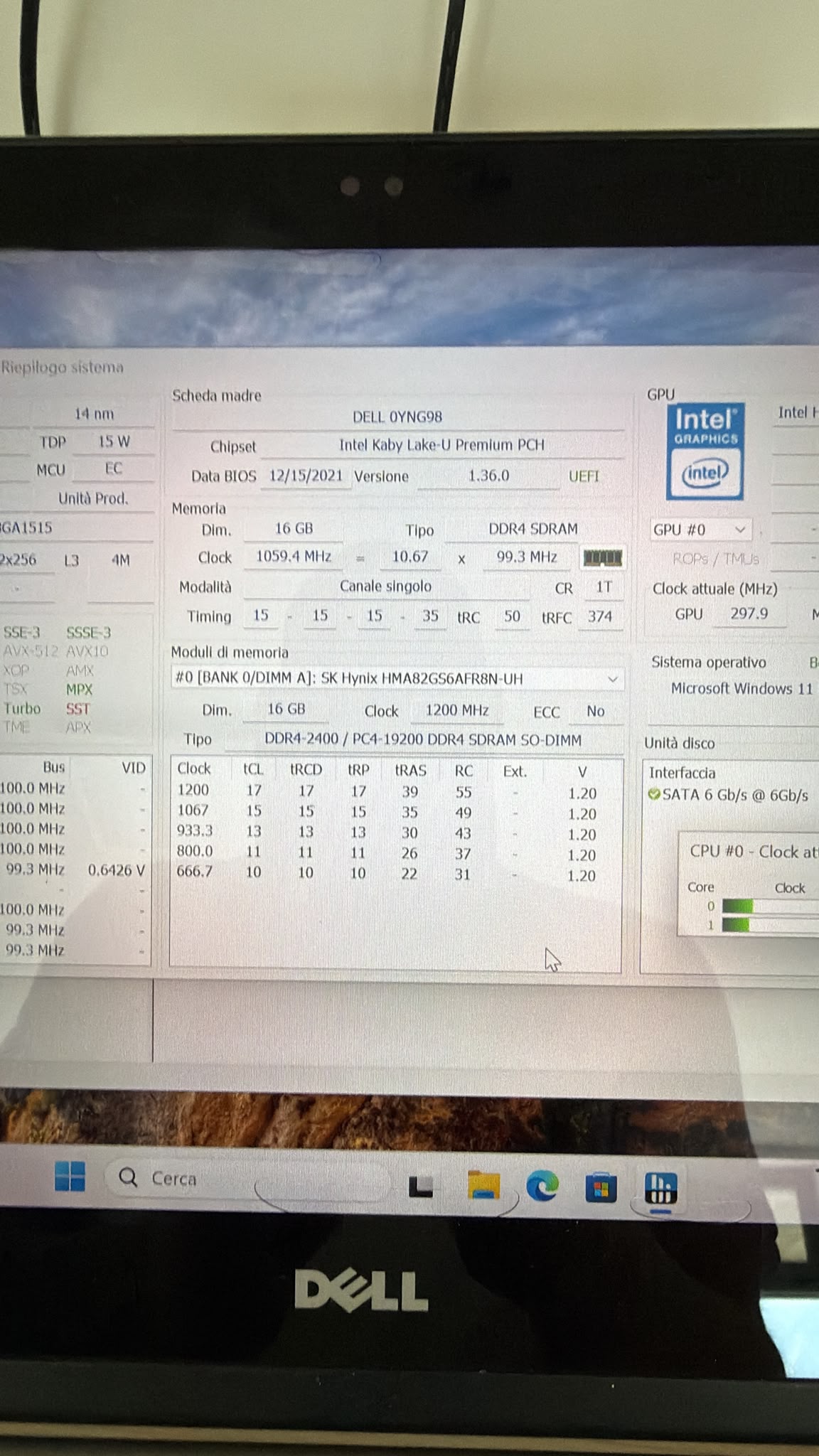This screenshot has height=1456, width=819.
Task: Click the MPX feature label
Action: (x=80, y=690)
